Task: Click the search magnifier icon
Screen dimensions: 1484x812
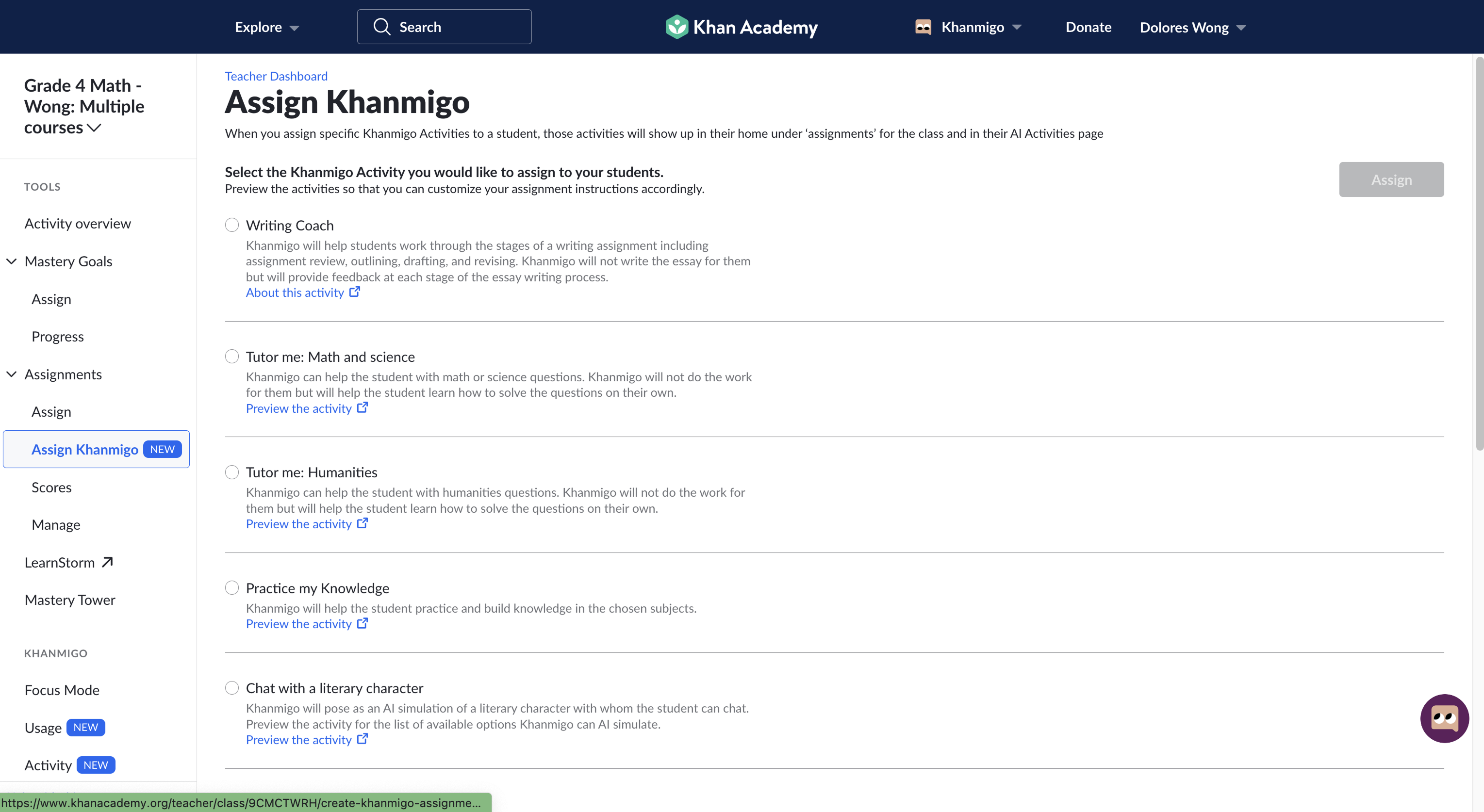Action: [x=381, y=27]
